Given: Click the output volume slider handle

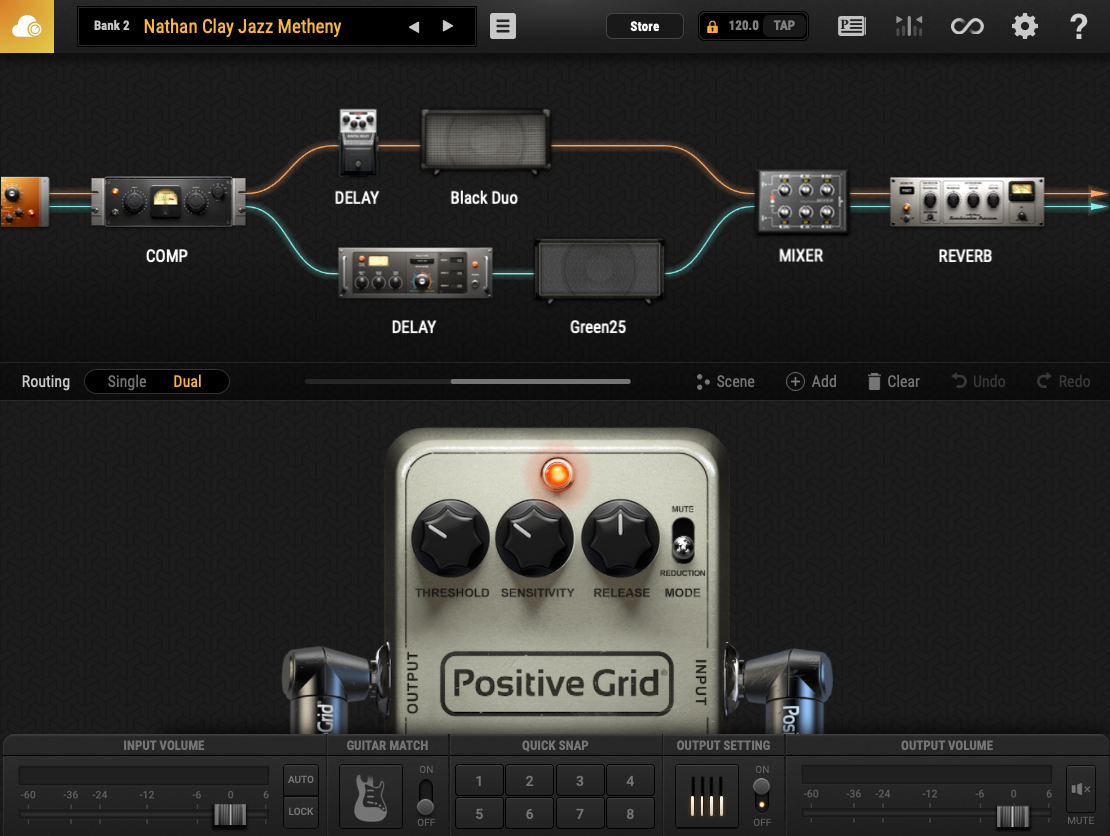Looking at the screenshot, I should click(x=1013, y=815).
